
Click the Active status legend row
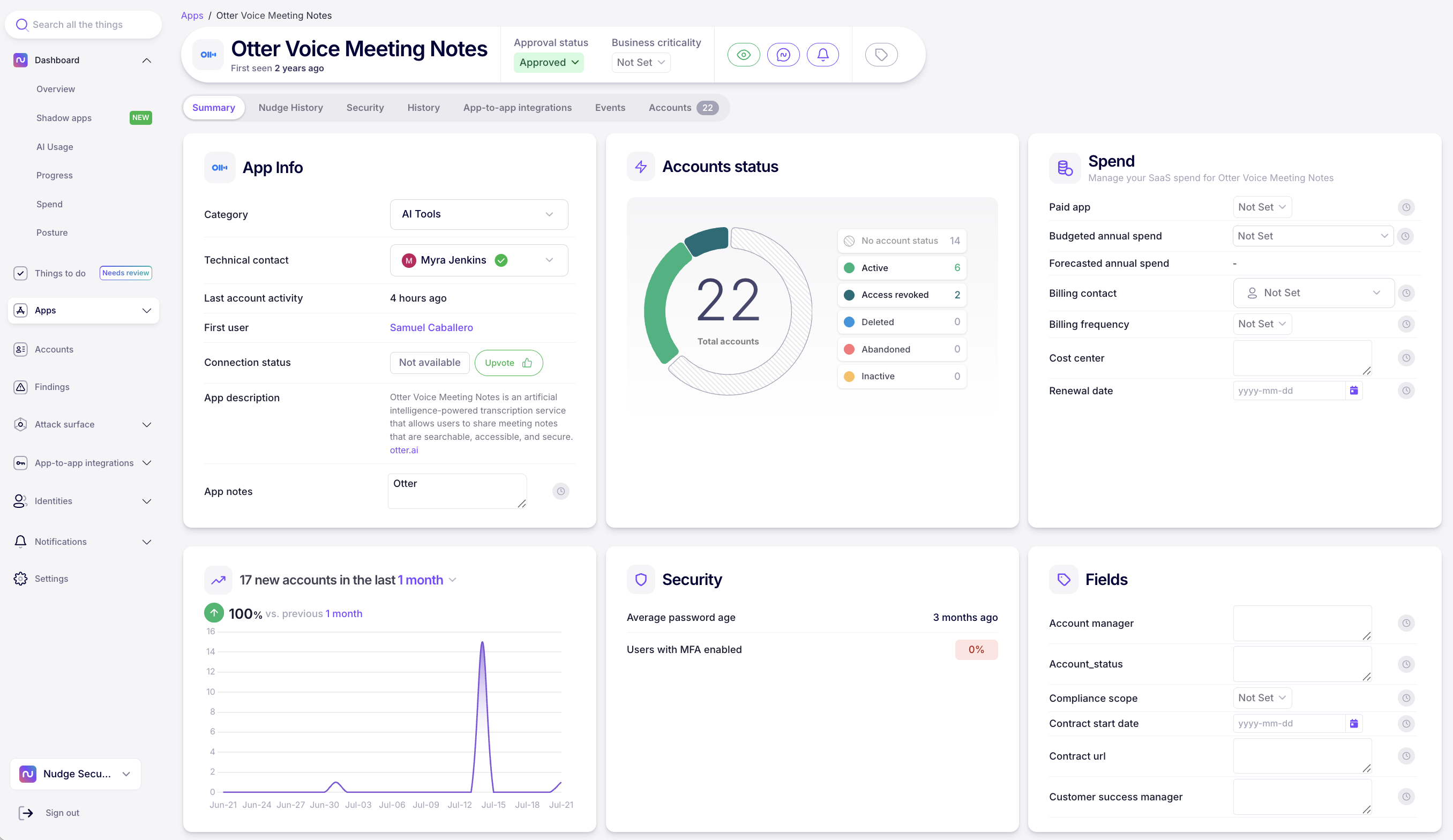tap(902, 267)
